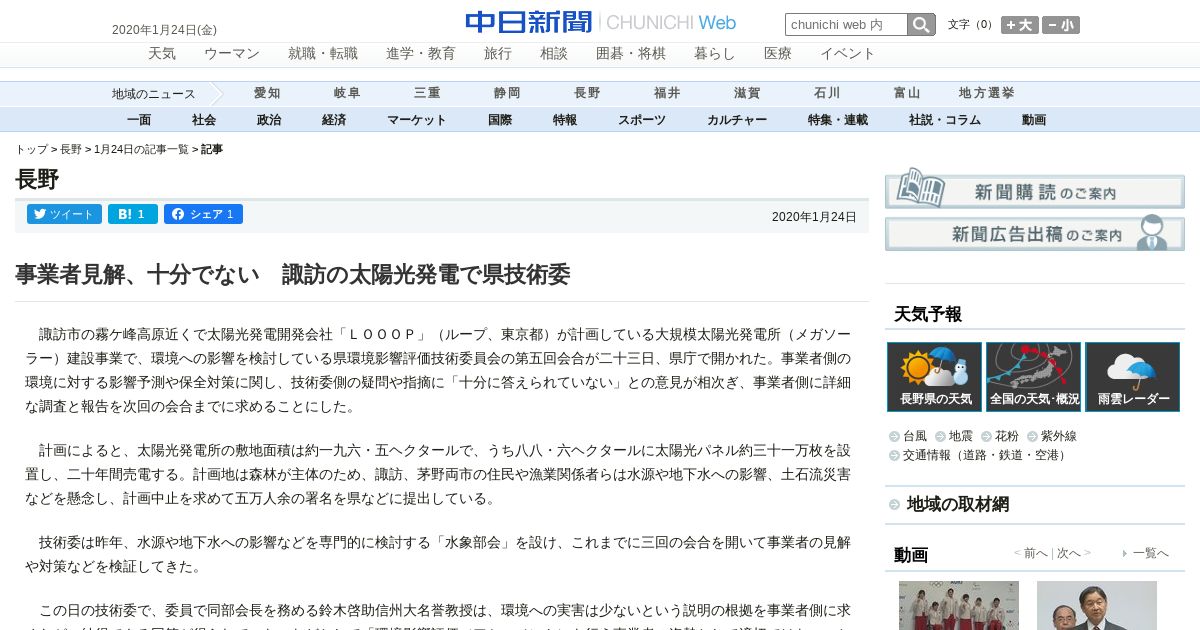Open the イベント menu item
Image resolution: width=1200 pixels, height=630 pixels.
click(x=848, y=53)
